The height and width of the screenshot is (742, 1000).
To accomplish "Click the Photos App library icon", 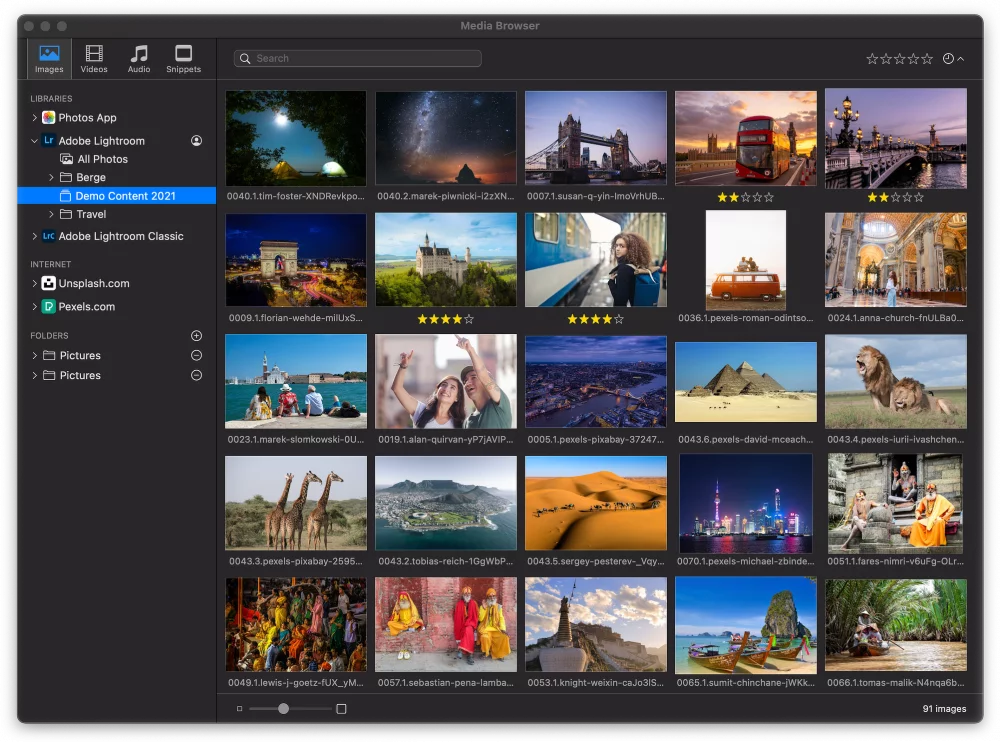I will (48, 118).
